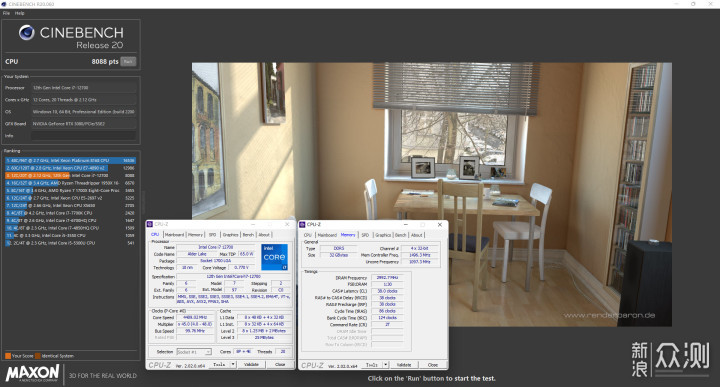This screenshot has height=387, width=720.
Task: Switch to SPD tab in the right CPU-Z window
Action: [x=365, y=235]
